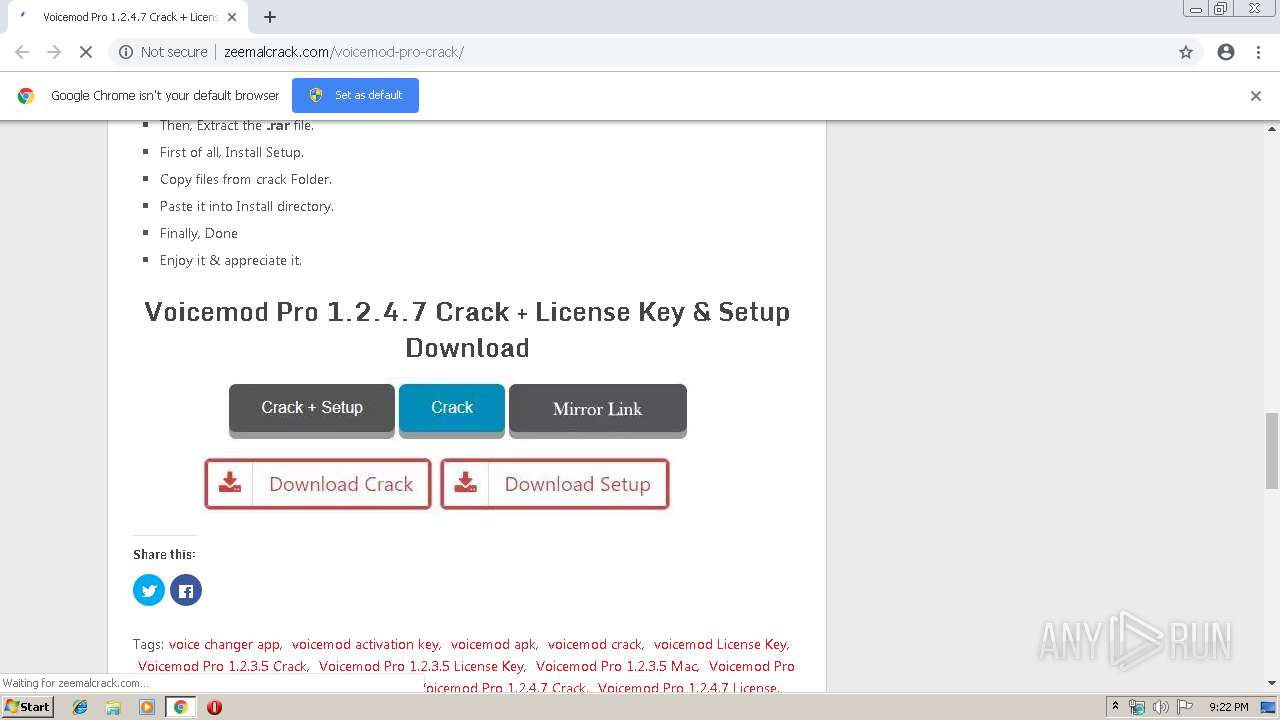The image size is (1280, 720).
Task: Click the volume tray icon
Action: [x=1160, y=707]
